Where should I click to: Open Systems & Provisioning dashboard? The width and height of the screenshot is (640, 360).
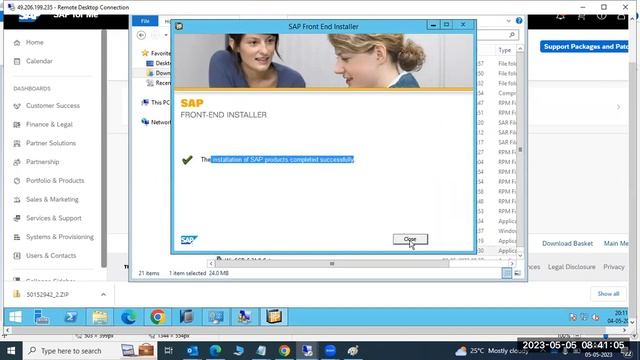point(60,237)
